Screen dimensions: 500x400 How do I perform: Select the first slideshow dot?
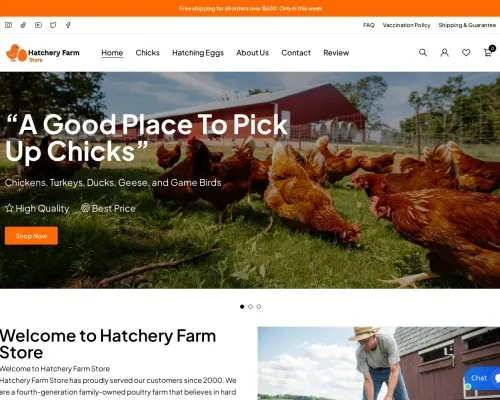tap(242, 307)
